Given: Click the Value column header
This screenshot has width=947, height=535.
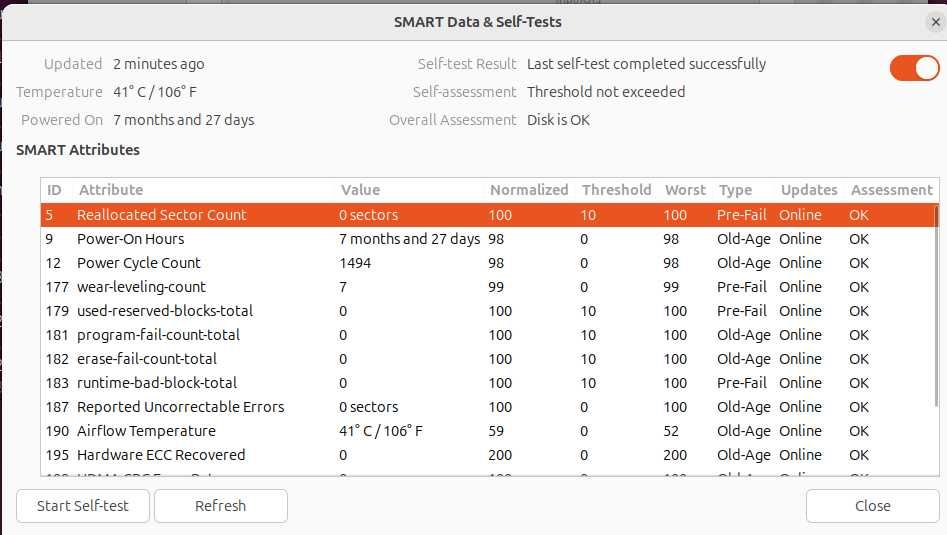Looking at the screenshot, I should click(x=360, y=190).
